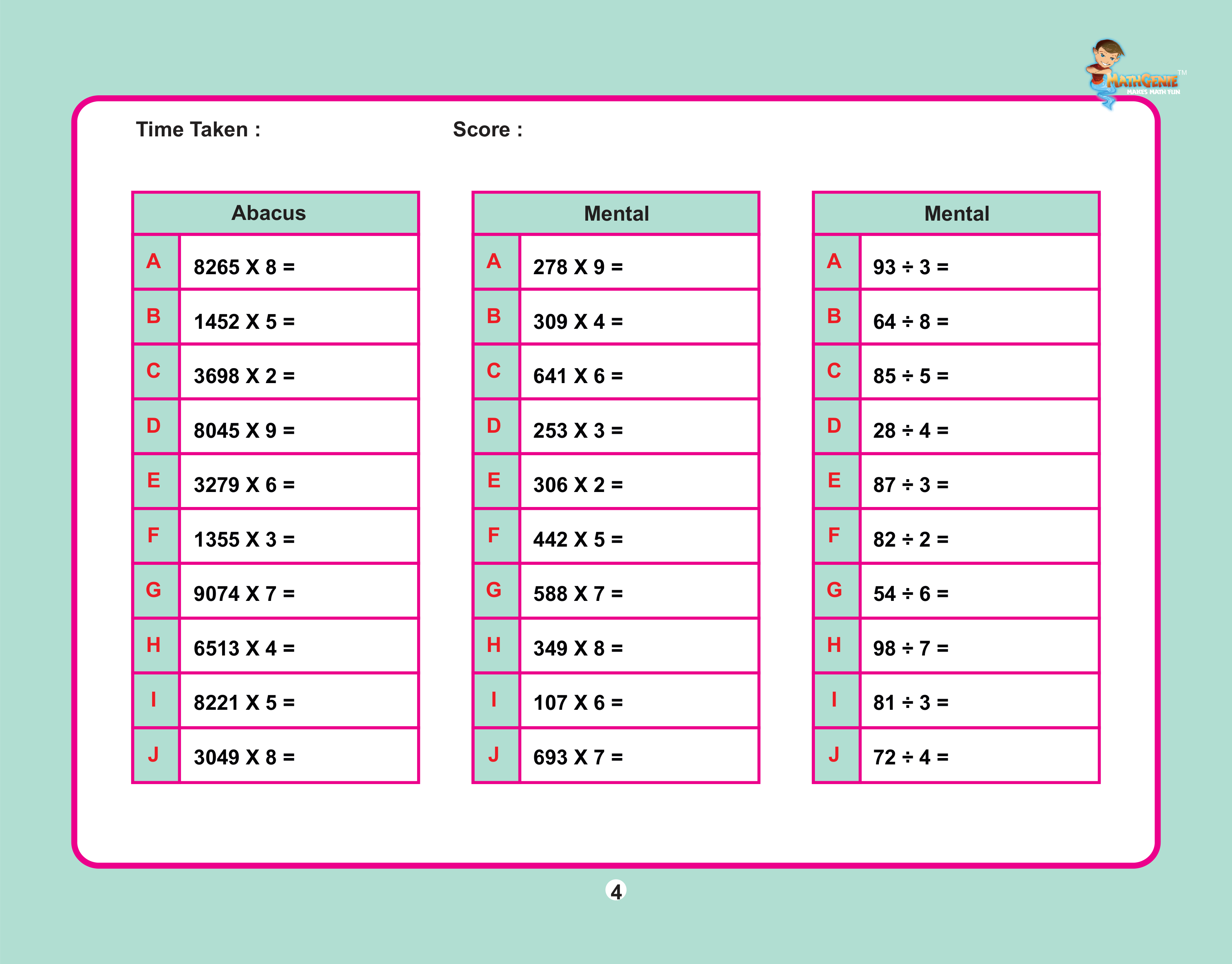Viewport: 1232px width, 964px height.
Task: Click the first Mental table header
Action: coord(616,214)
